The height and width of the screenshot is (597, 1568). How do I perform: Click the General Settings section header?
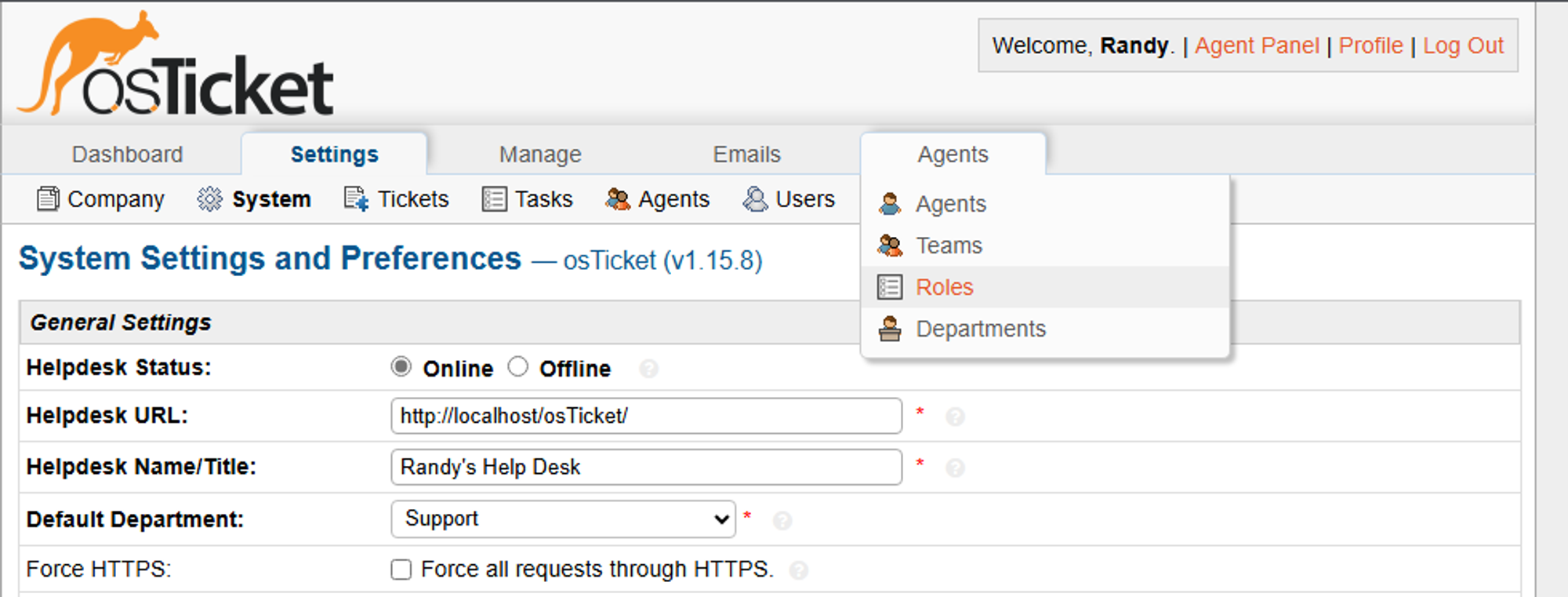click(x=769, y=322)
